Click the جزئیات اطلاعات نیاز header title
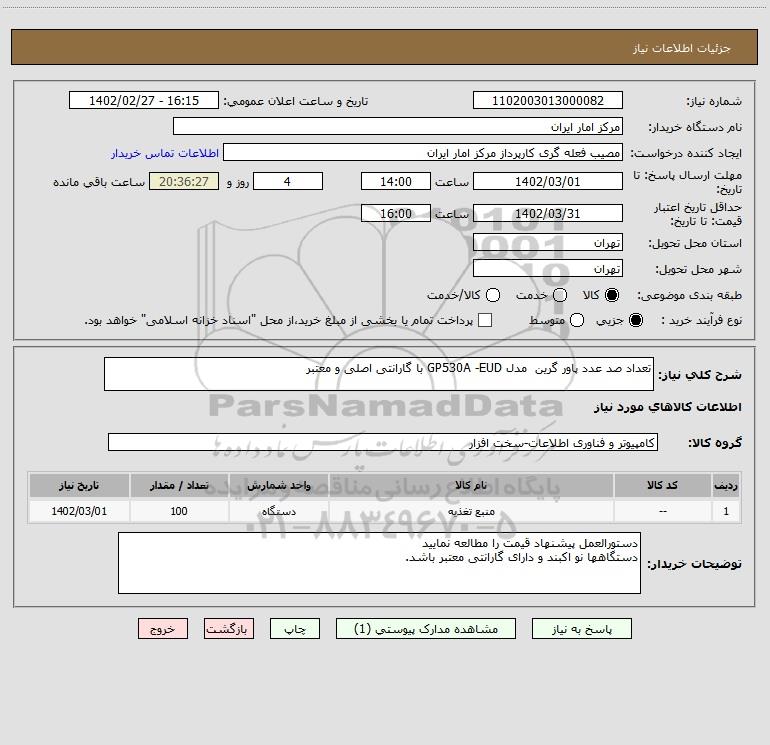770x745 pixels. click(x=682, y=48)
